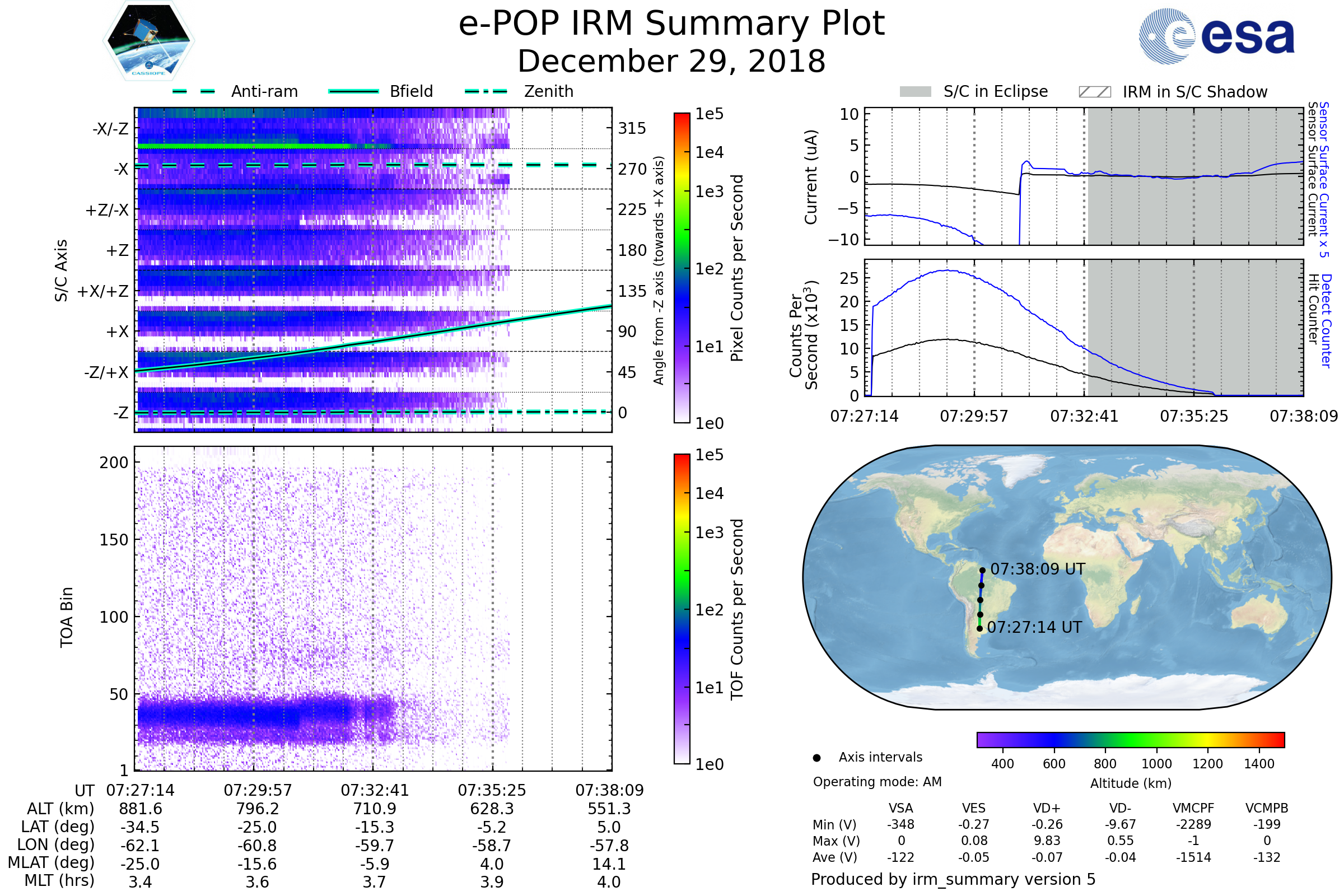
Task: Click the Anti-ram dashed legend marker
Action: pos(194,91)
